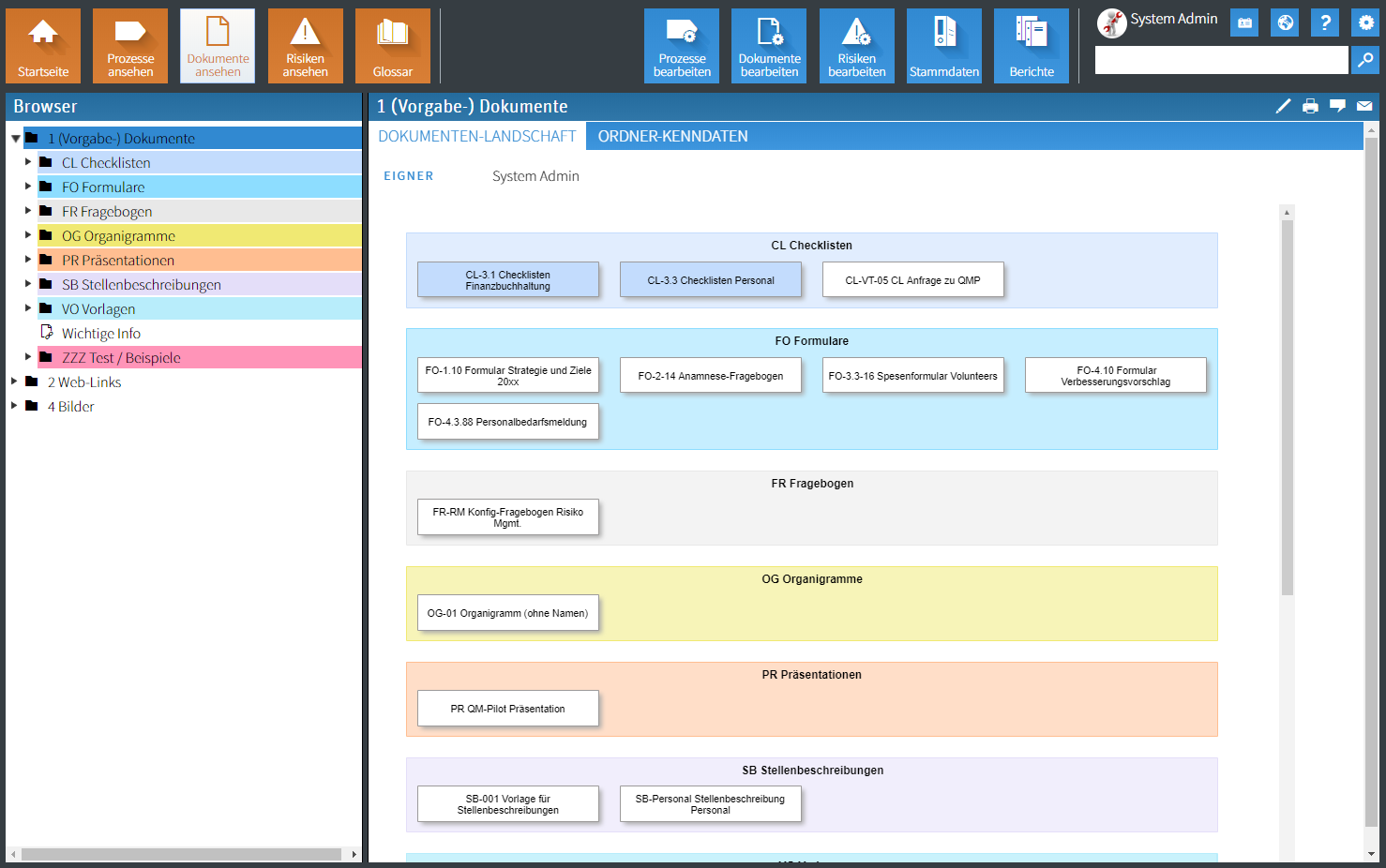Edit the document with the pencil icon
The width and height of the screenshot is (1386, 868).
[x=1283, y=106]
